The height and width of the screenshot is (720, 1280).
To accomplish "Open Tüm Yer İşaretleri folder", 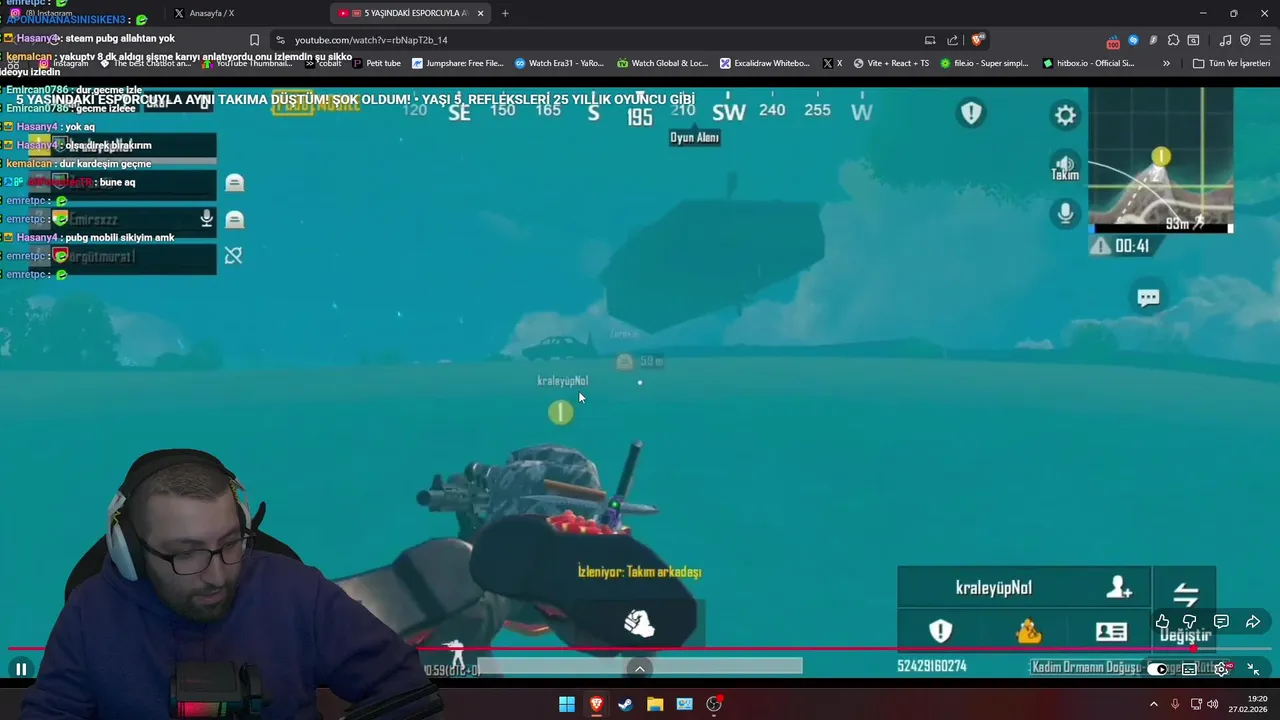I will tap(1231, 63).
